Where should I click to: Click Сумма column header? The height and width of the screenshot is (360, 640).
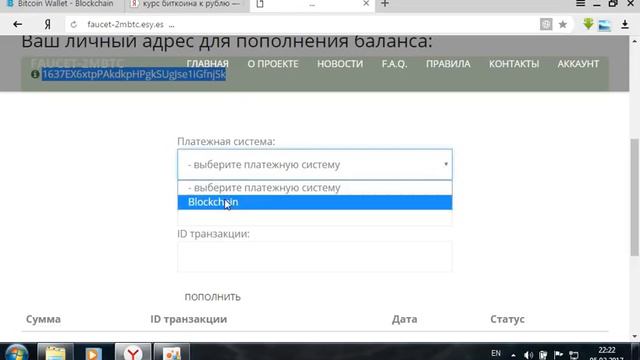(43, 319)
